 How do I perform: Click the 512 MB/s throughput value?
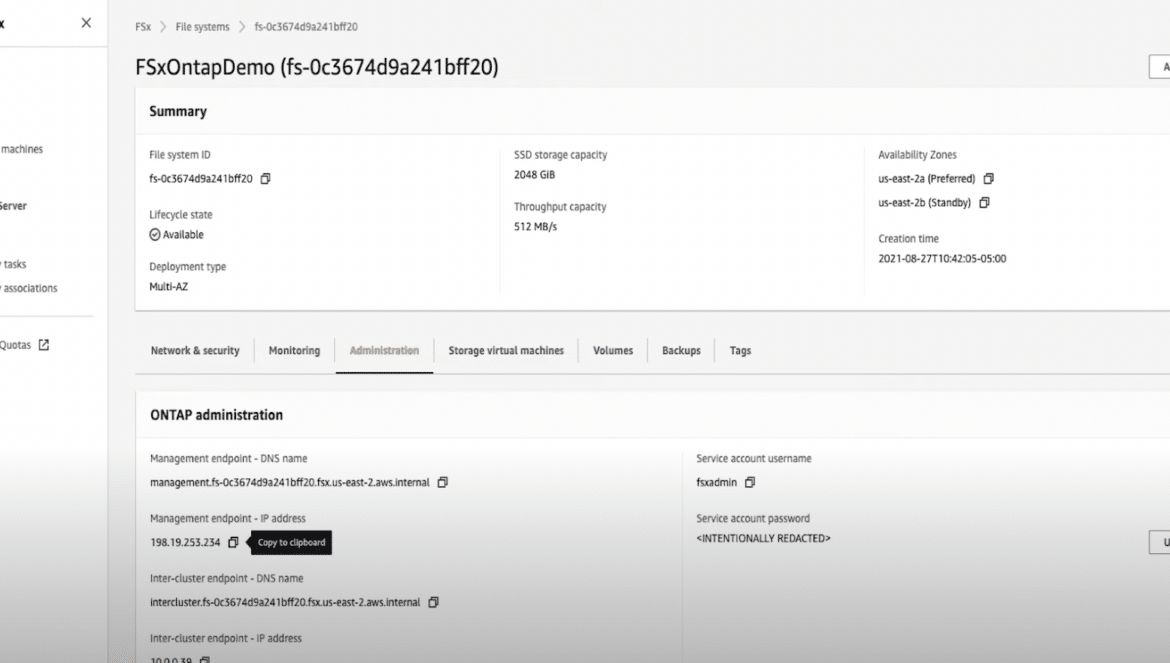pyautogui.click(x=535, y=227)
